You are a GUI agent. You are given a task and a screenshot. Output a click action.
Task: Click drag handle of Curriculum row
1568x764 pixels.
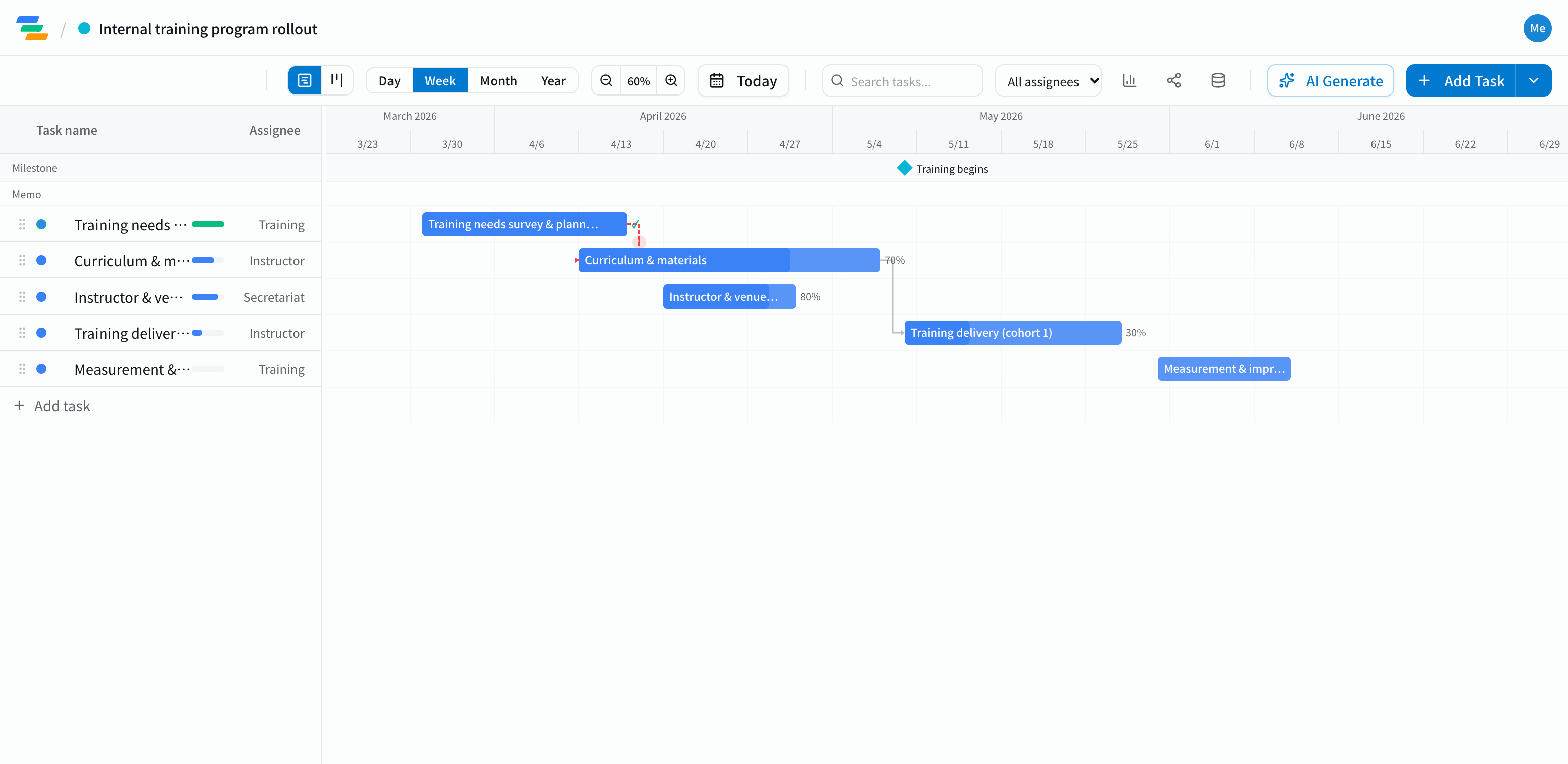pos(22,260)
